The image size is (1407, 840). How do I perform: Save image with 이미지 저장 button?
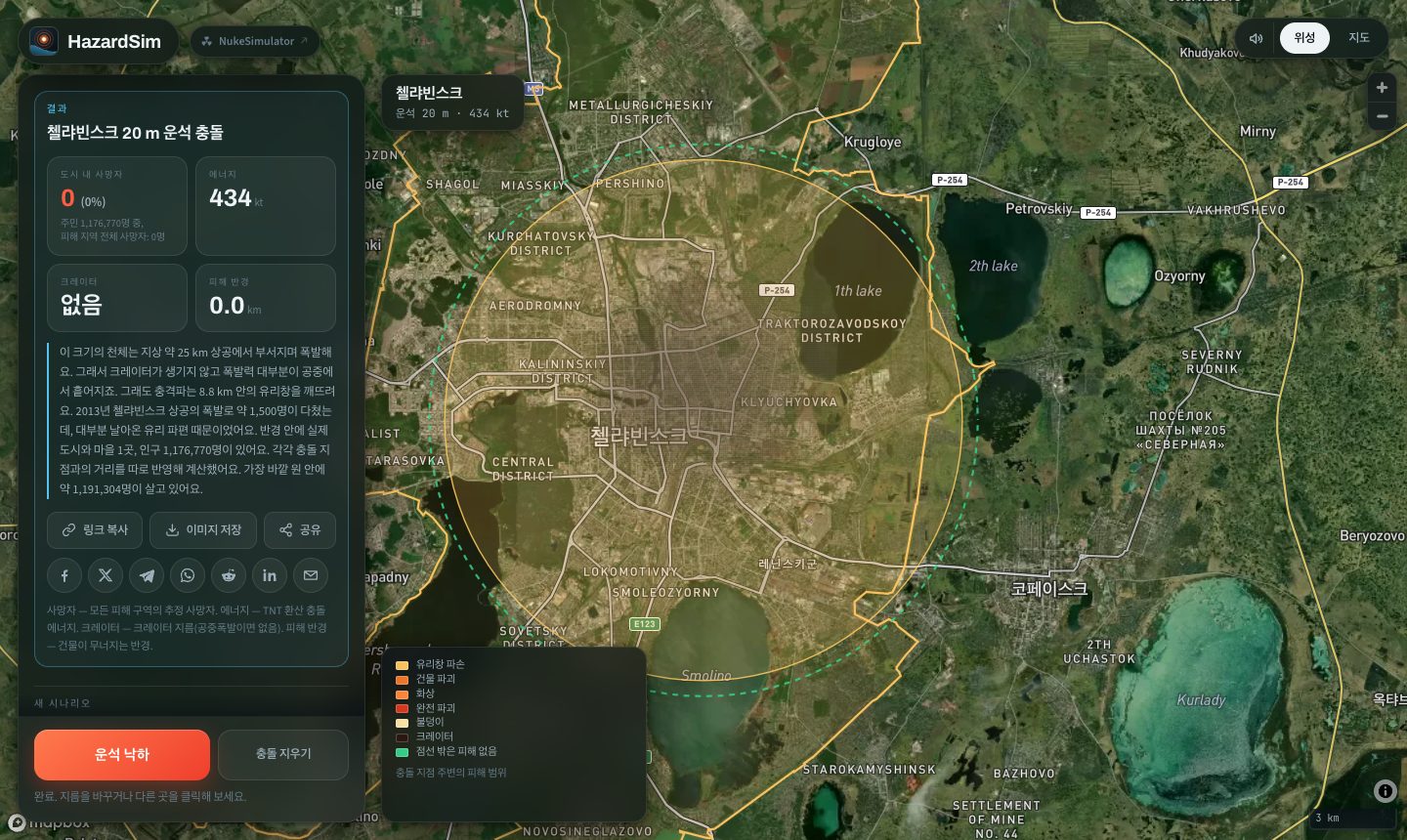tap(203, 530)
